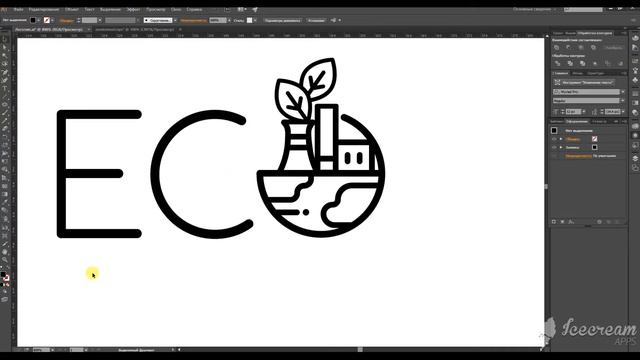
Task: Click the Trim pathfinder icon
Action: [570, 63]
